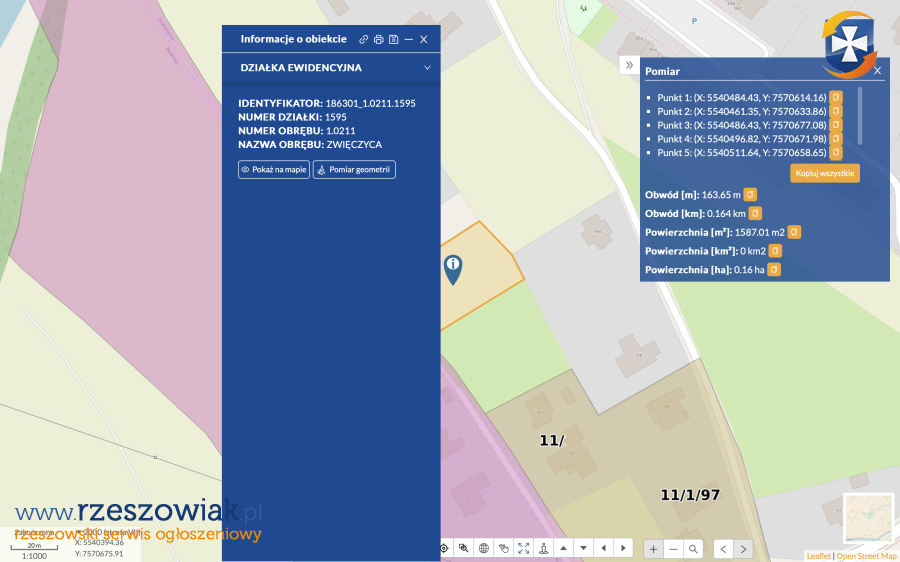
Task: Open the Open Street Map attribution link
Action: [866, 556]
